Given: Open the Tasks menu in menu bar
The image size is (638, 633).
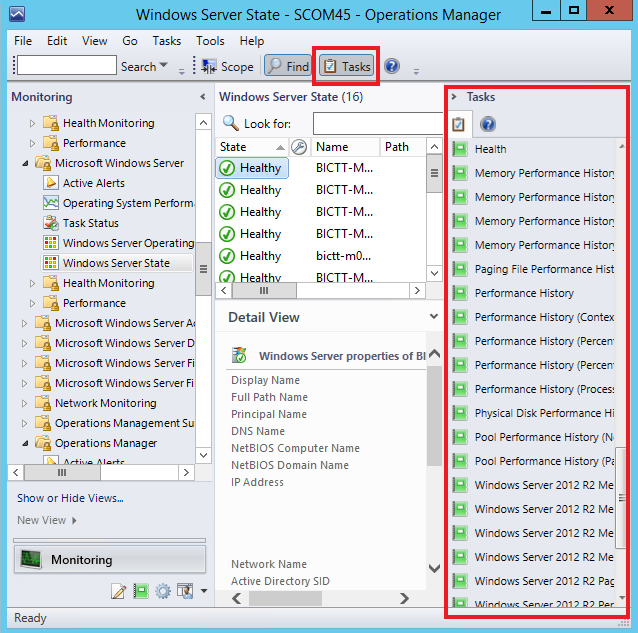Looking at the screenshot, I should (x=166, y=41).
